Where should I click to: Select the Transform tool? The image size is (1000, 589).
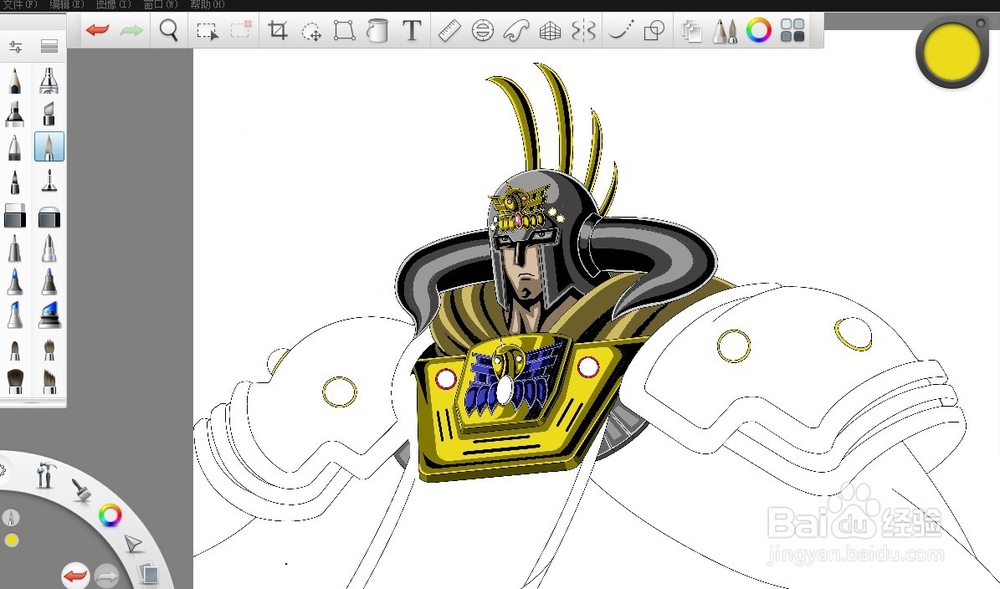[344, 30]
